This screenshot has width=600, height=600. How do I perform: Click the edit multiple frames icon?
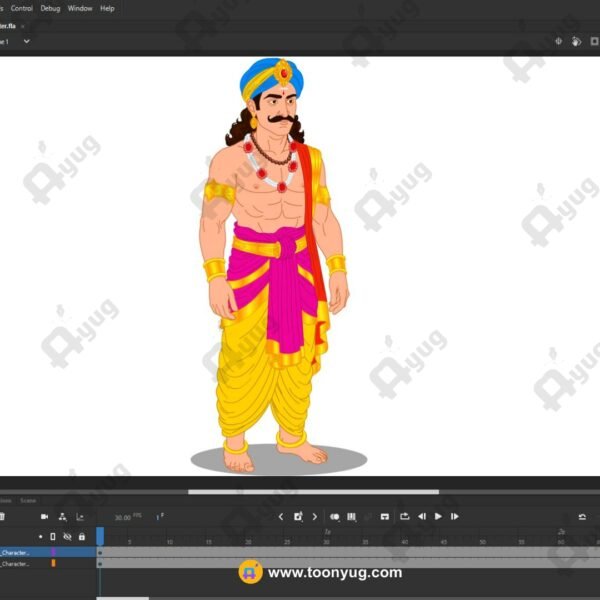(x=351, y=517)
